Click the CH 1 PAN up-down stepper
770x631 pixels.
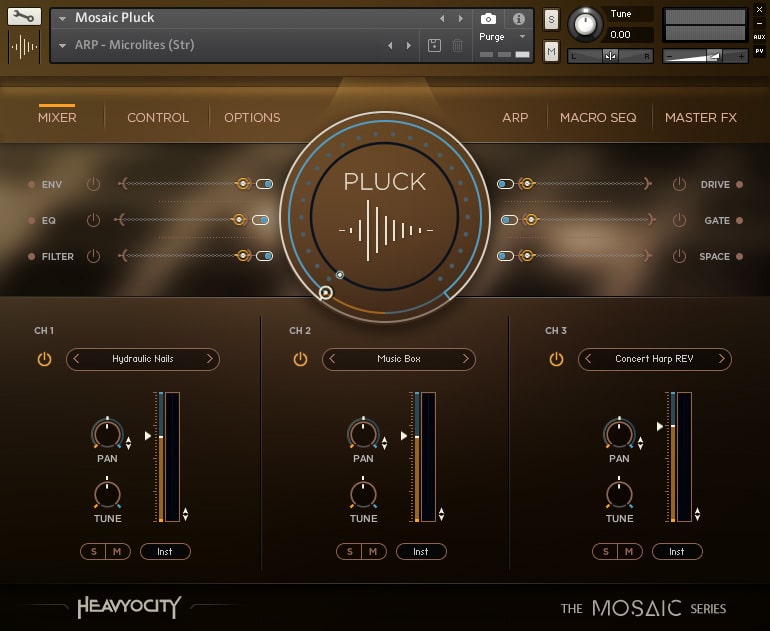(x=129, y=443)
